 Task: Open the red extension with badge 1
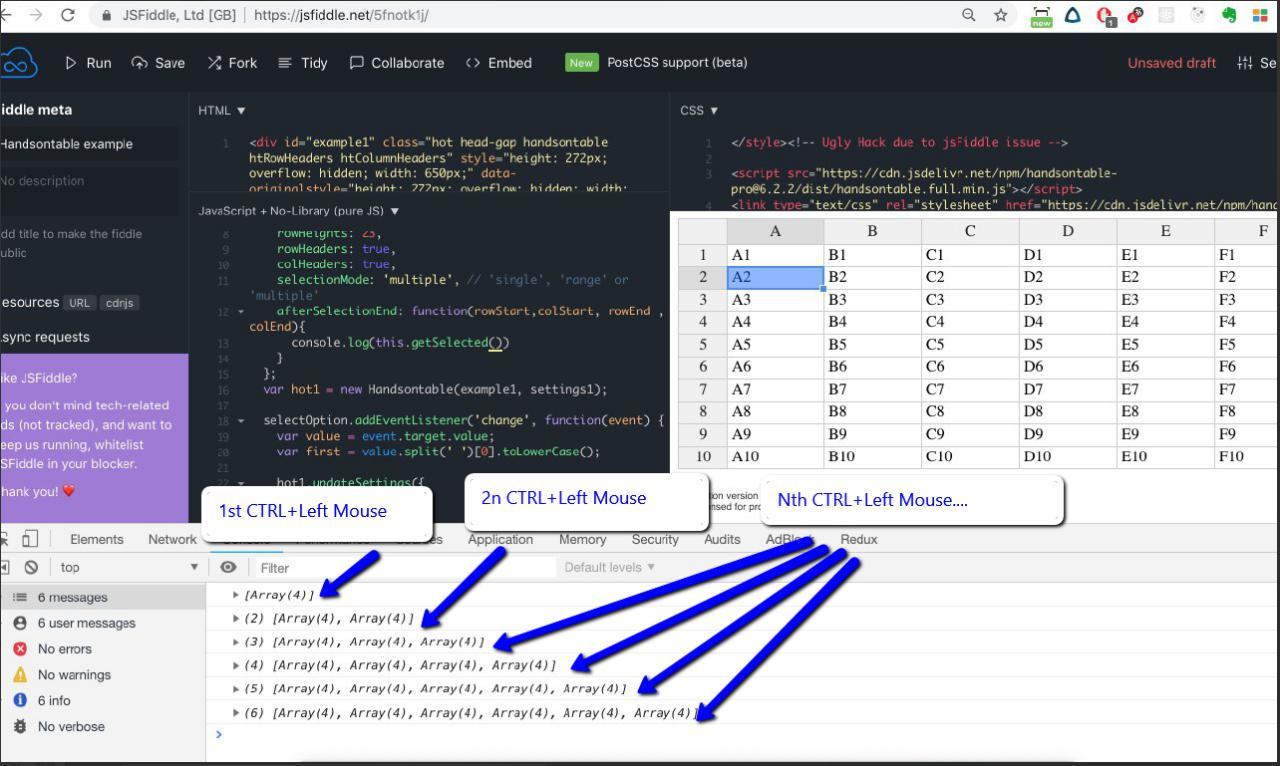1105,16
